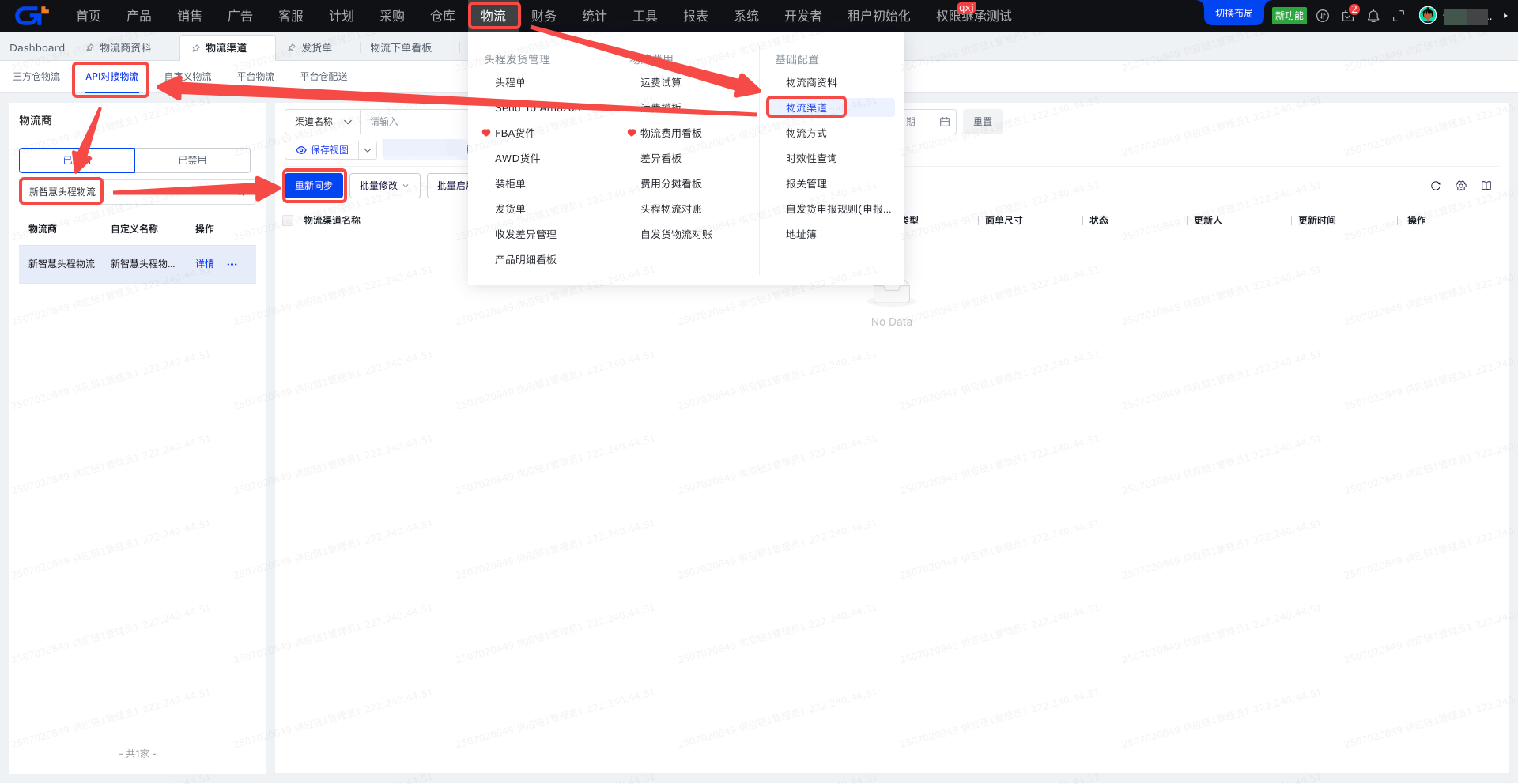Open the transfer/exchange circle icon in header
The height and width of the screenshot is (784, 1518).
pos(1323,16)
